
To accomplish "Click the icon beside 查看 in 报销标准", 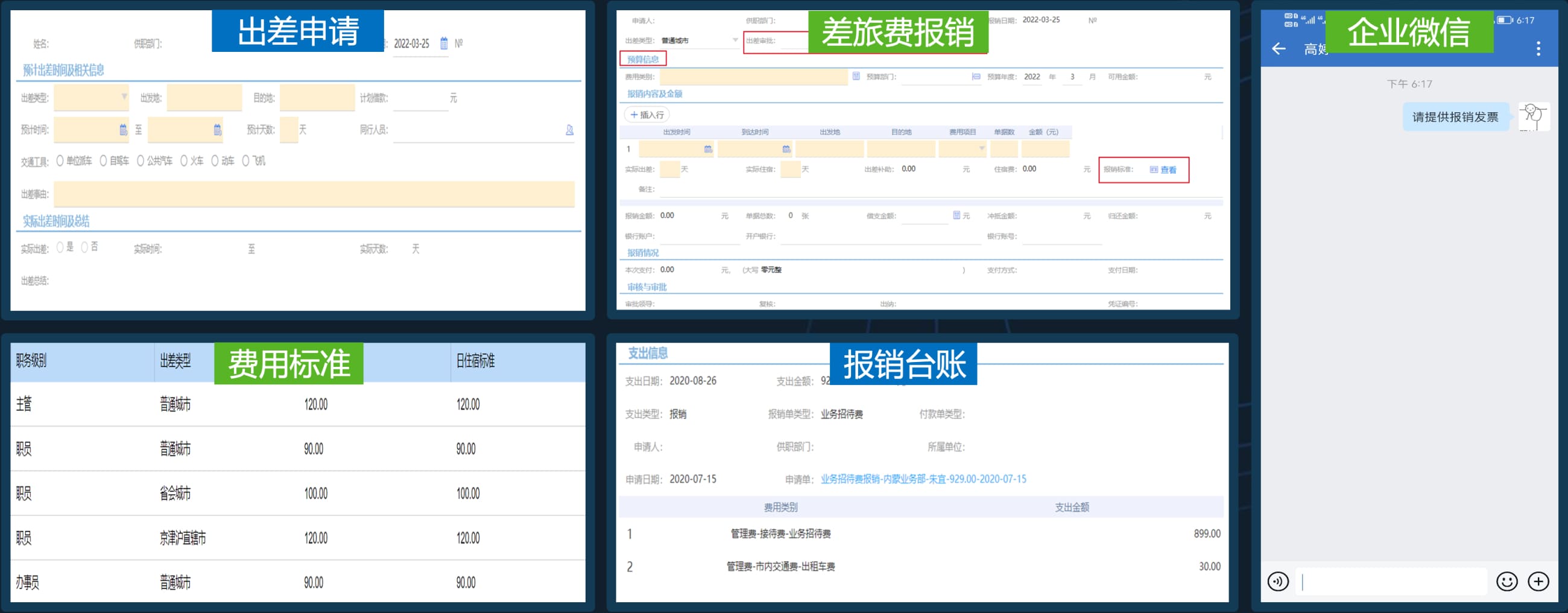I will (x=1154, y=170).
